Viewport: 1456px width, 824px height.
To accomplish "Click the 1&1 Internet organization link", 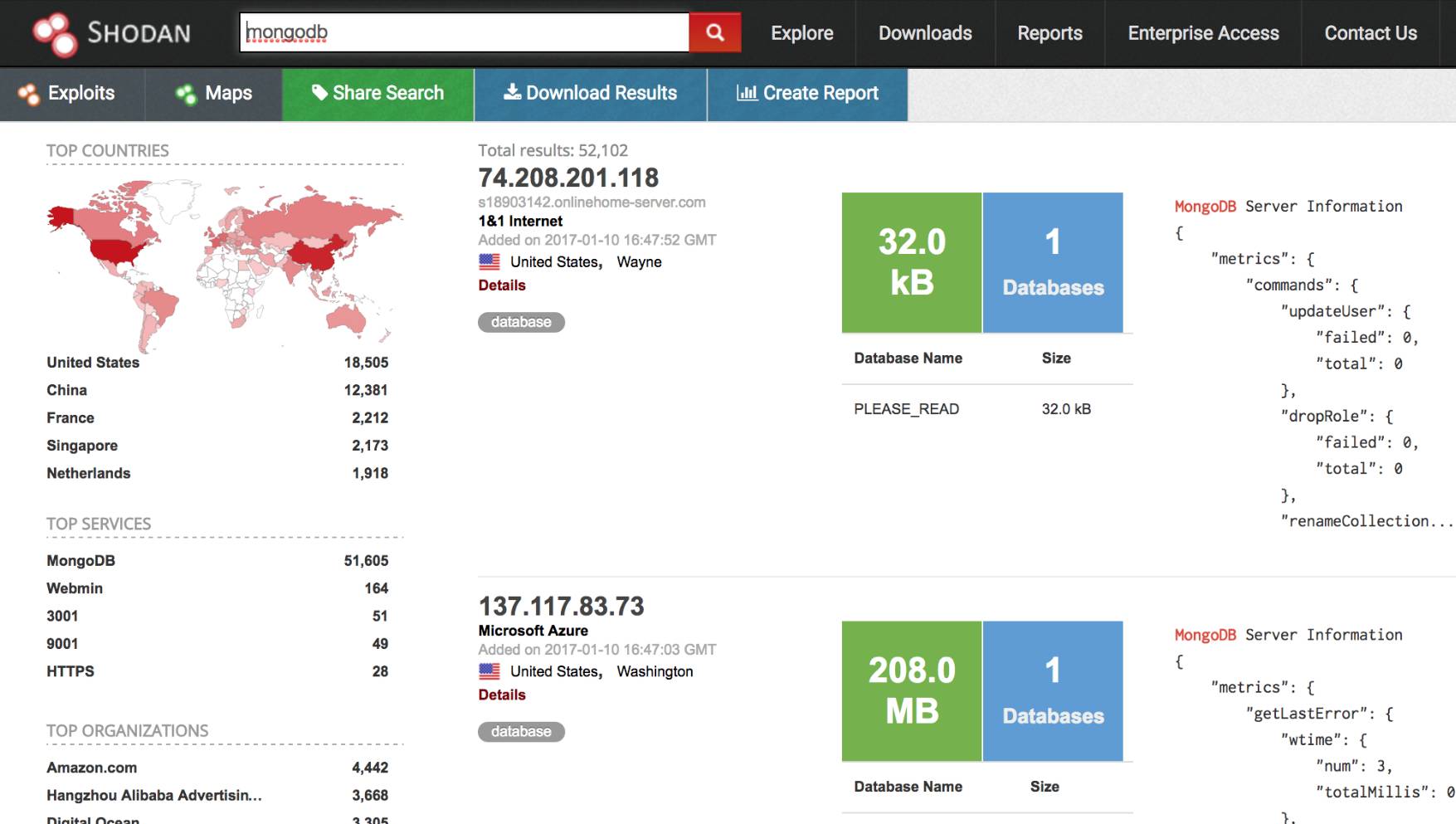I will coord(520,222).
